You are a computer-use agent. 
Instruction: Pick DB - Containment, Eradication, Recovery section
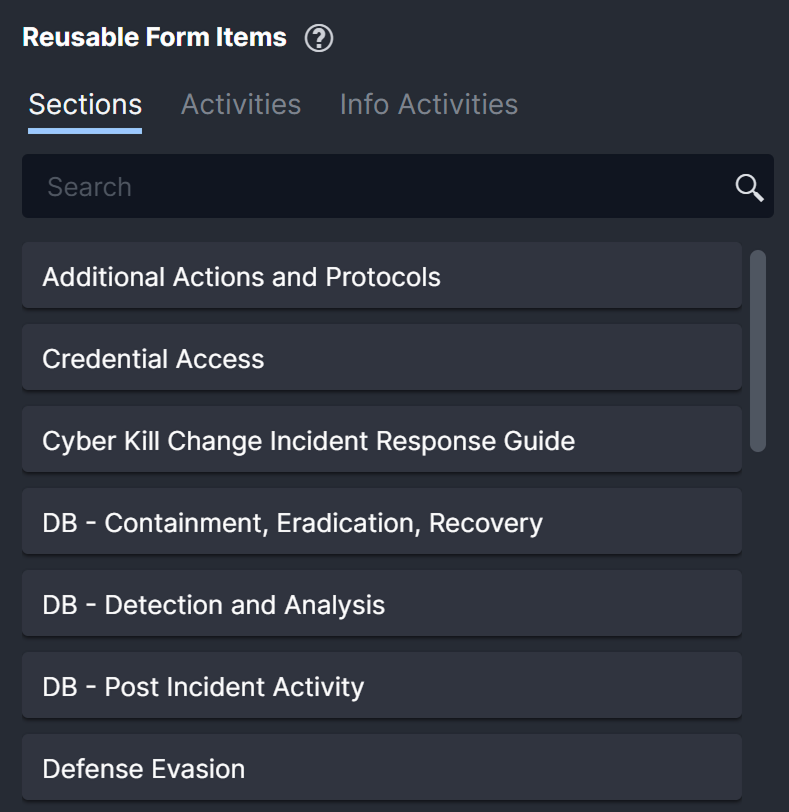coord(292,523)
